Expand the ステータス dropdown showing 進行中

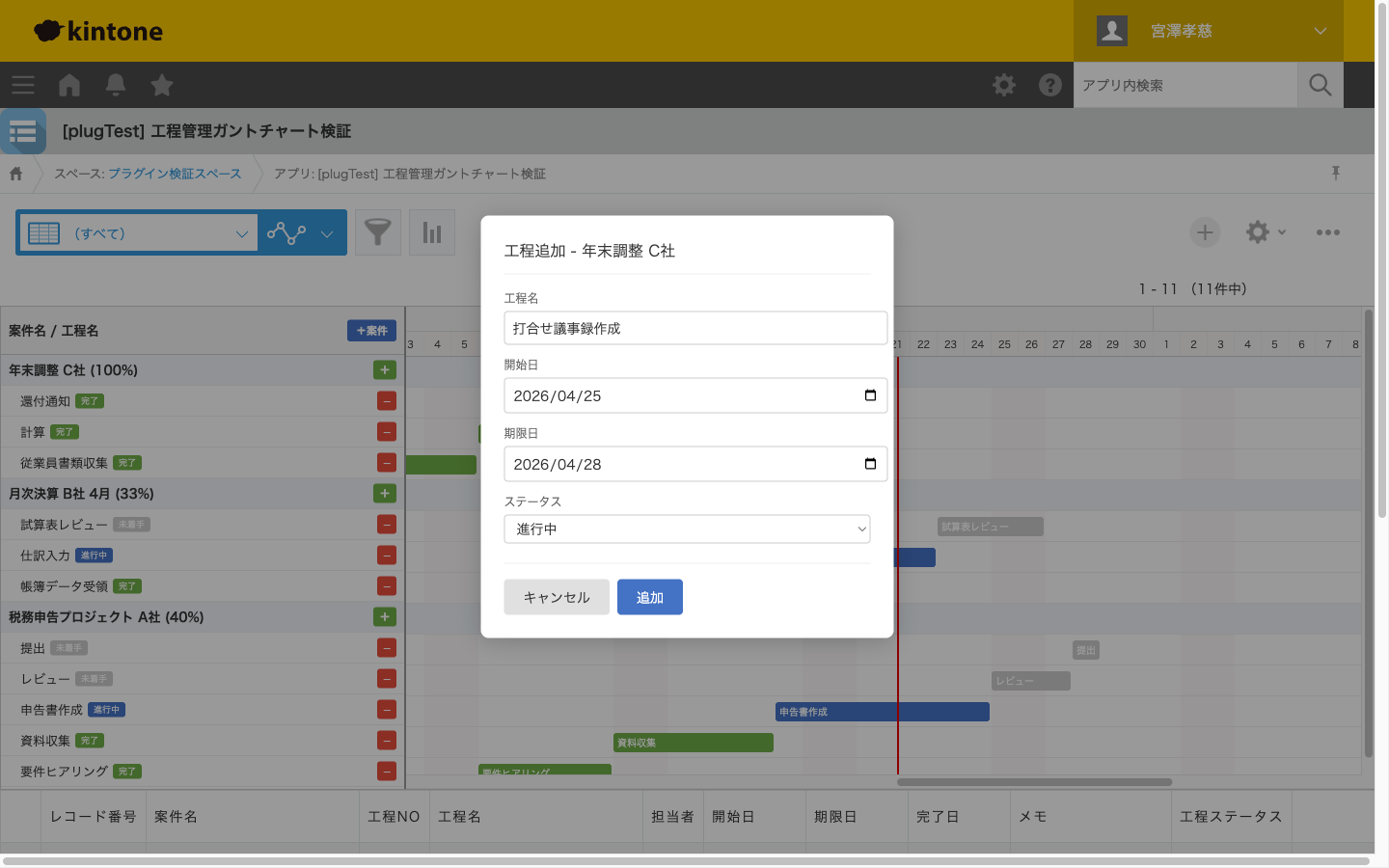687,529
